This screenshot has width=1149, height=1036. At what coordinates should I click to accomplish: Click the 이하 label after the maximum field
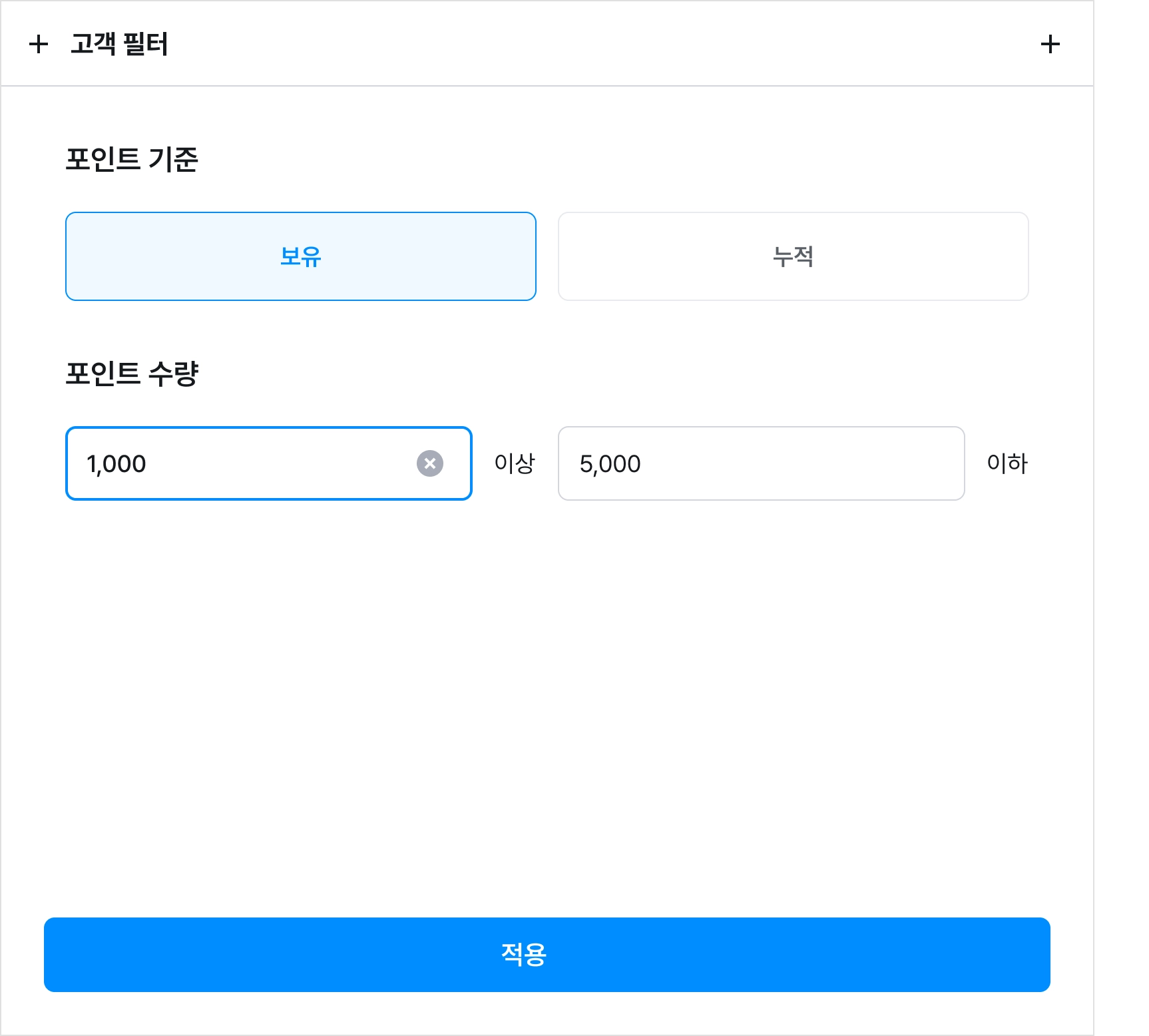click(x=1007, y=463)
